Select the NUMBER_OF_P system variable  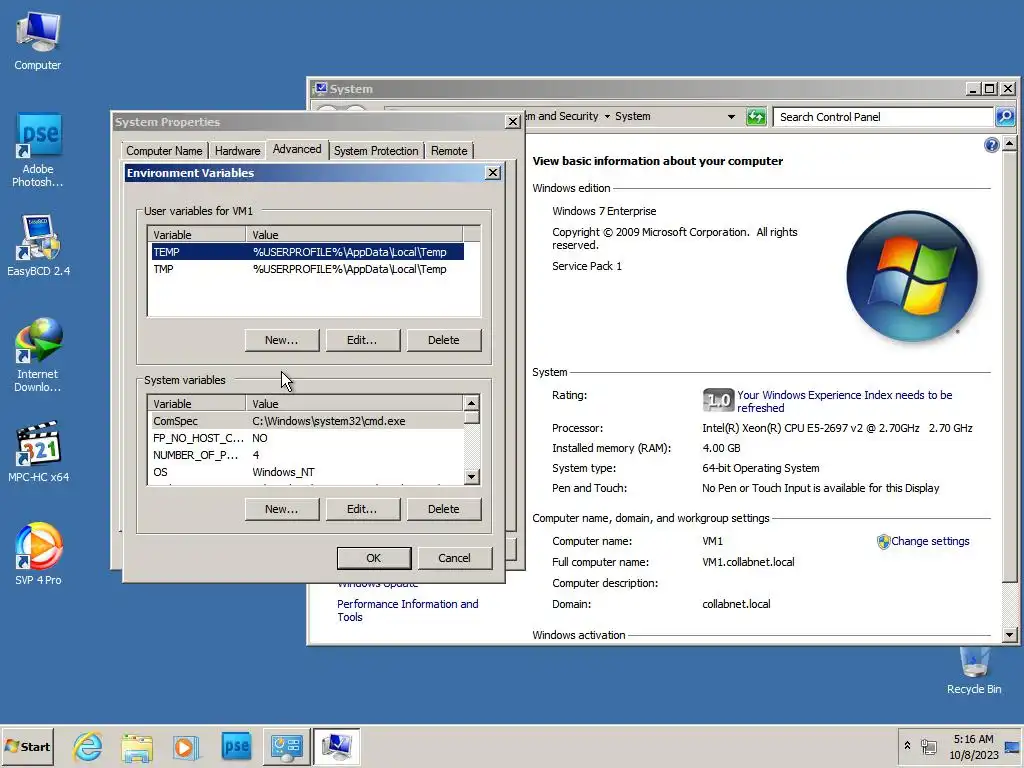tap(306, 455)
